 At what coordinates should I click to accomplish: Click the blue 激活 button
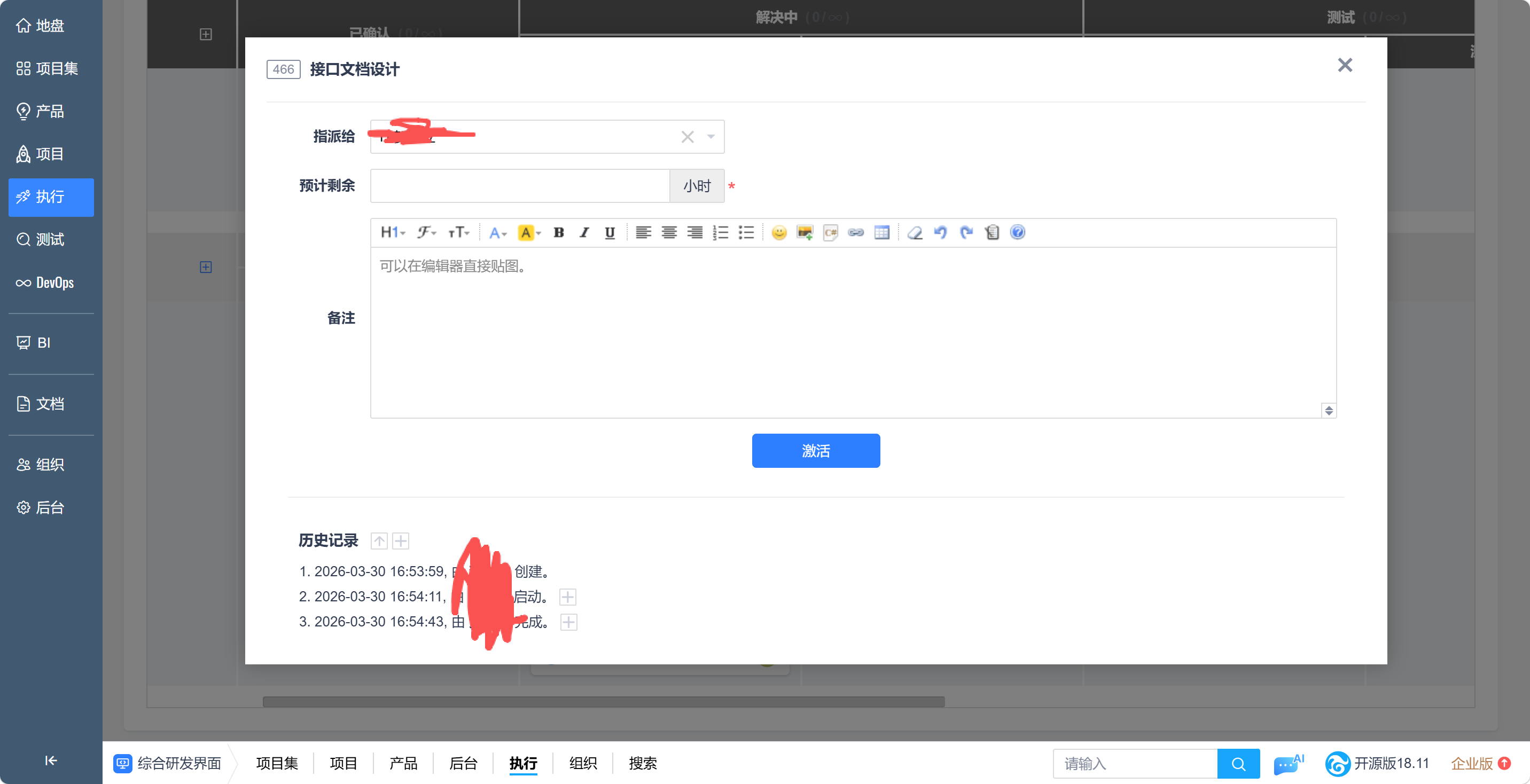pyautogui.click(x=816, y=451)
